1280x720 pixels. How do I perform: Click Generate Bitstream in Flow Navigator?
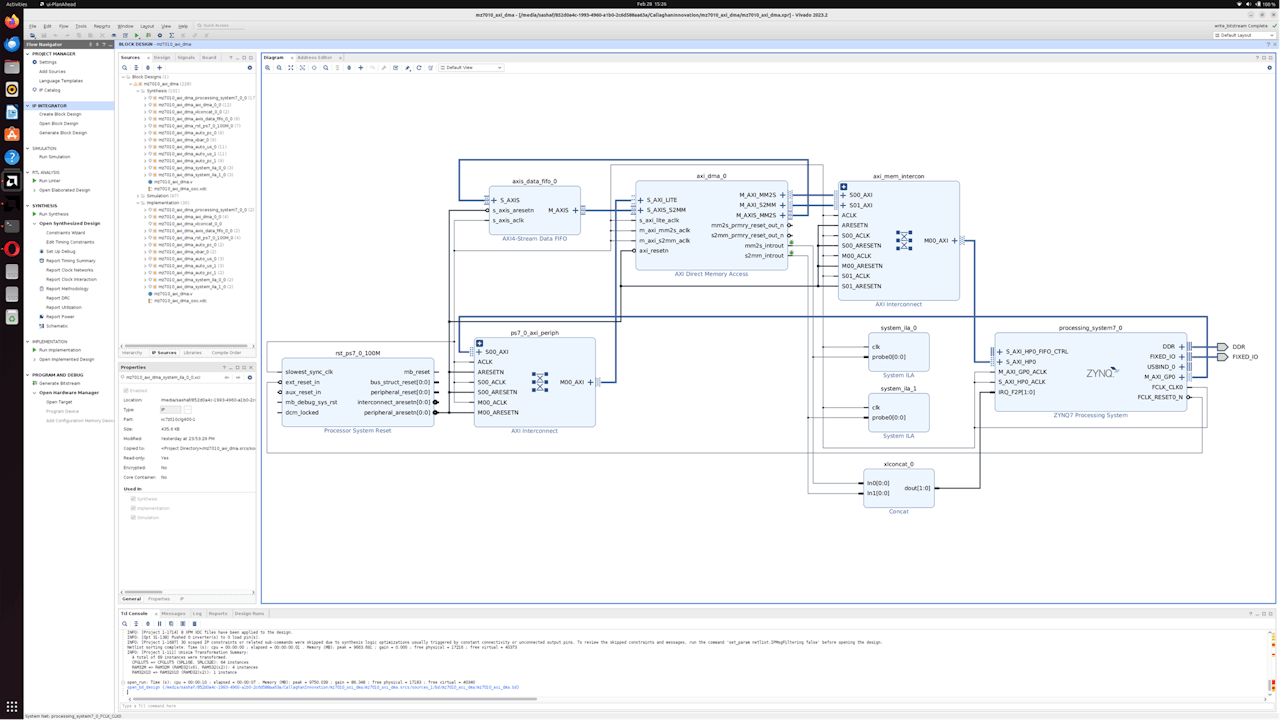[59, 383]
